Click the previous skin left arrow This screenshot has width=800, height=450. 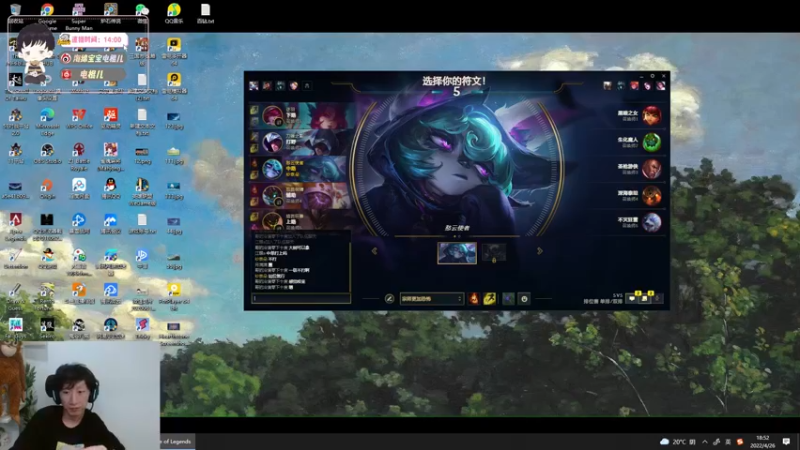[374, 251]
